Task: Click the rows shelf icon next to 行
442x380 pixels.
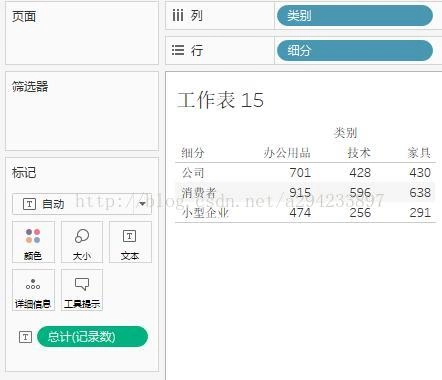Action: coord(178,50)
